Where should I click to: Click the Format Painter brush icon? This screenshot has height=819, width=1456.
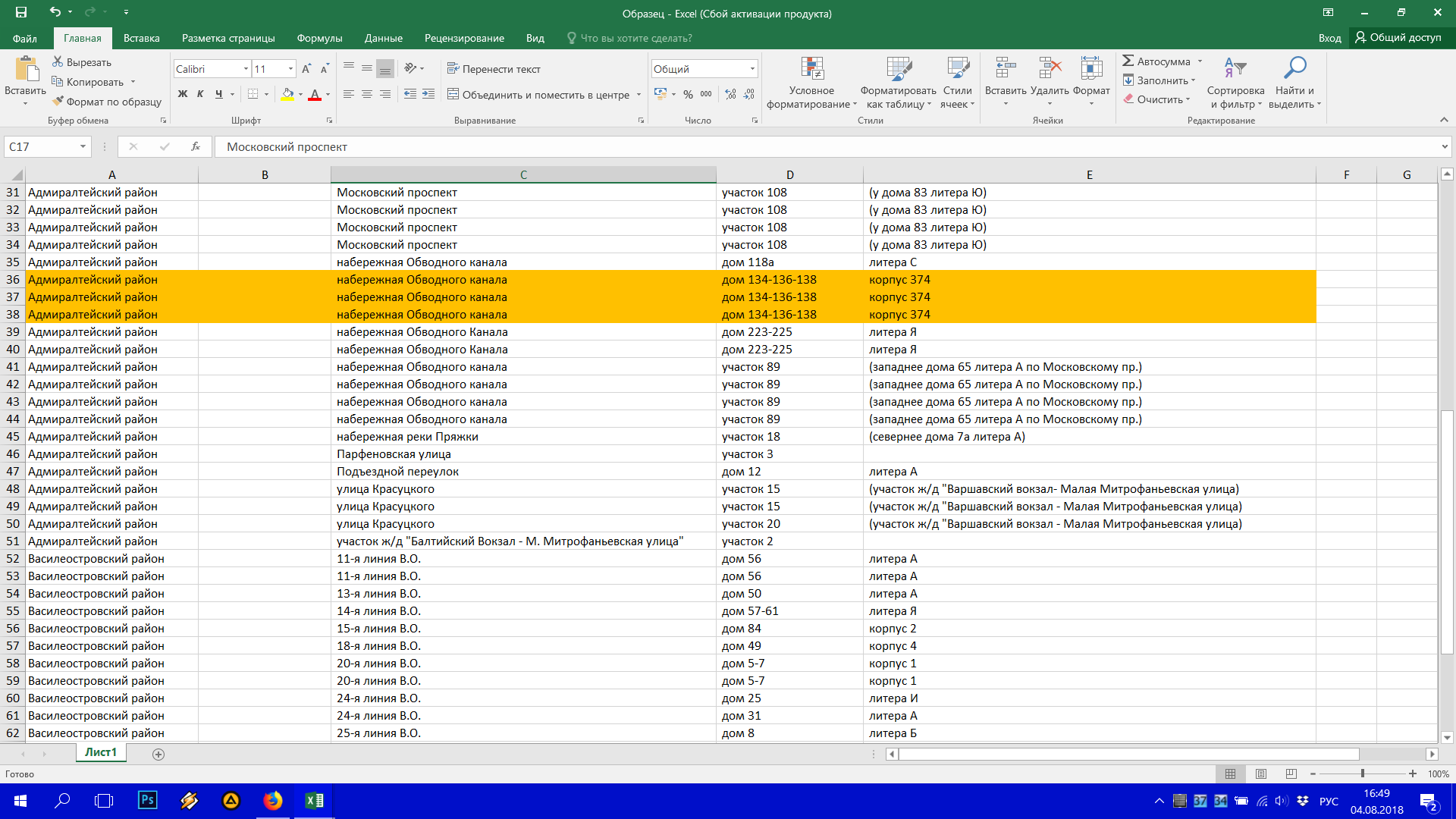(x=58, y=101)
